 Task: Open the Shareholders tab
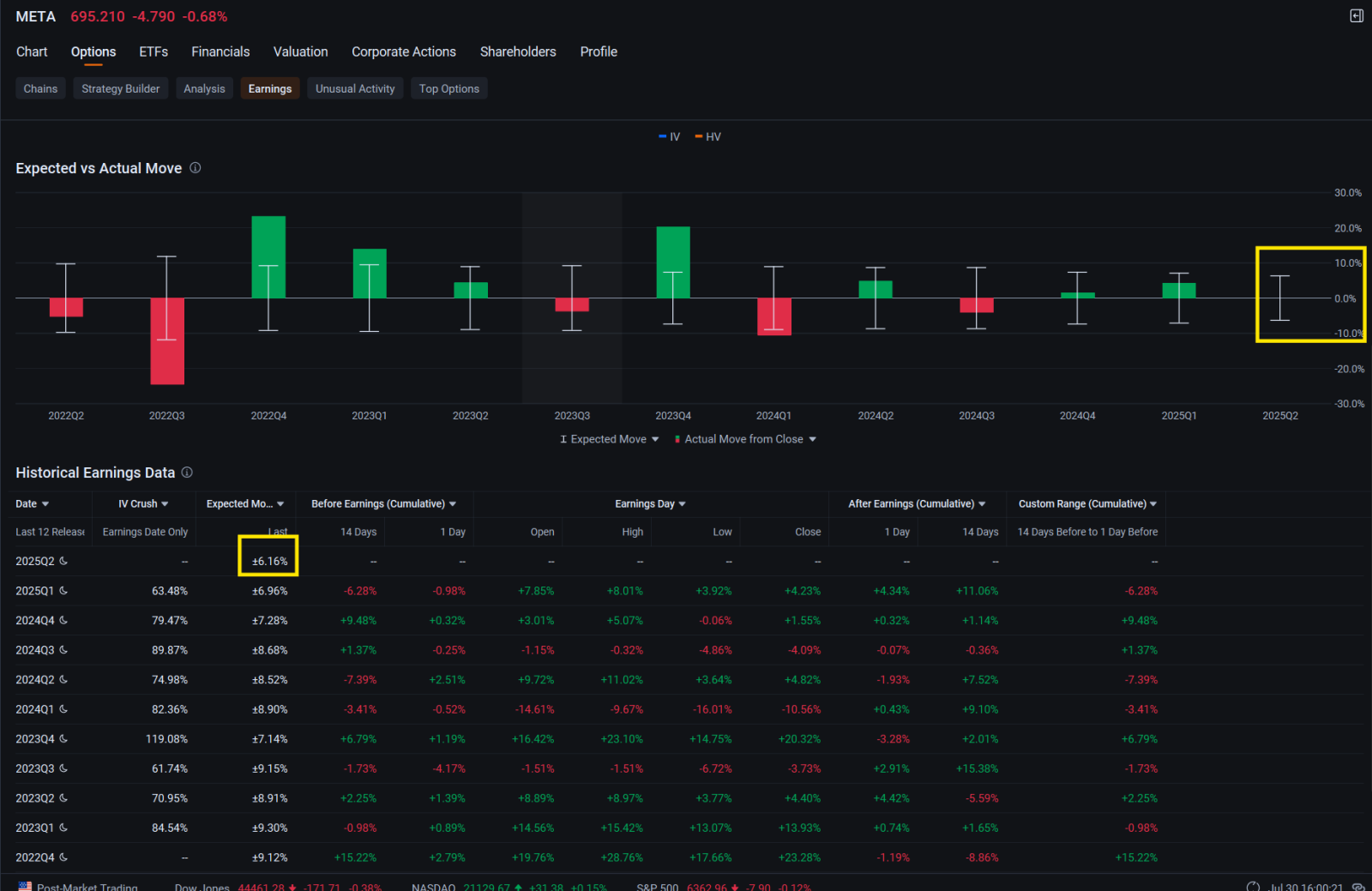click(518, 51)
